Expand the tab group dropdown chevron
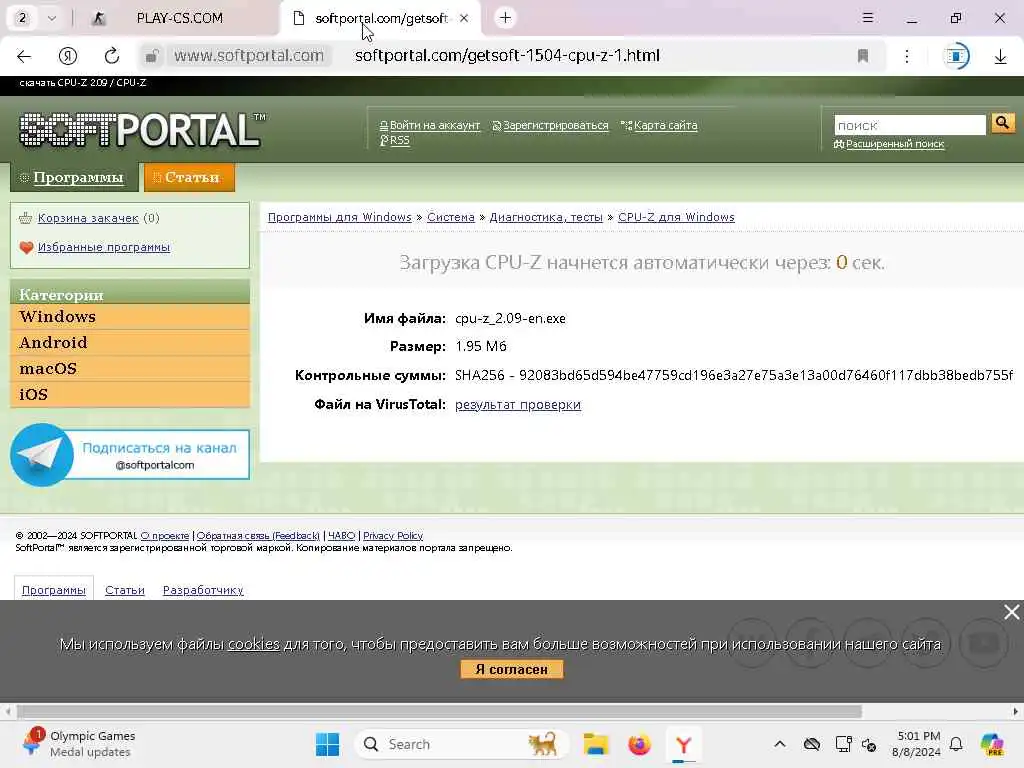The height and width of the screenshot is (768, 1024). [52, 18]
